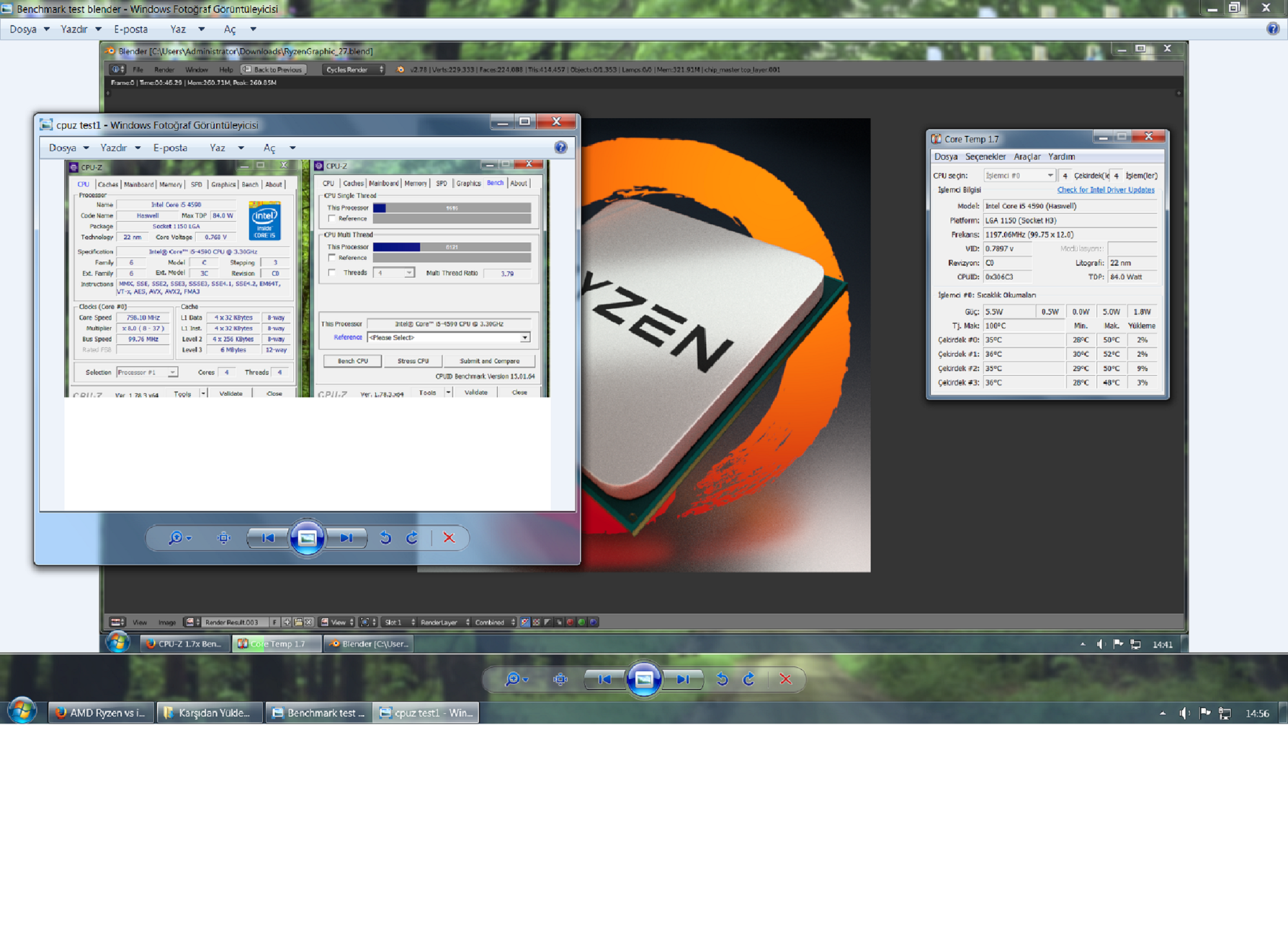Delete image in Benchmark test blender viewer

786,679
